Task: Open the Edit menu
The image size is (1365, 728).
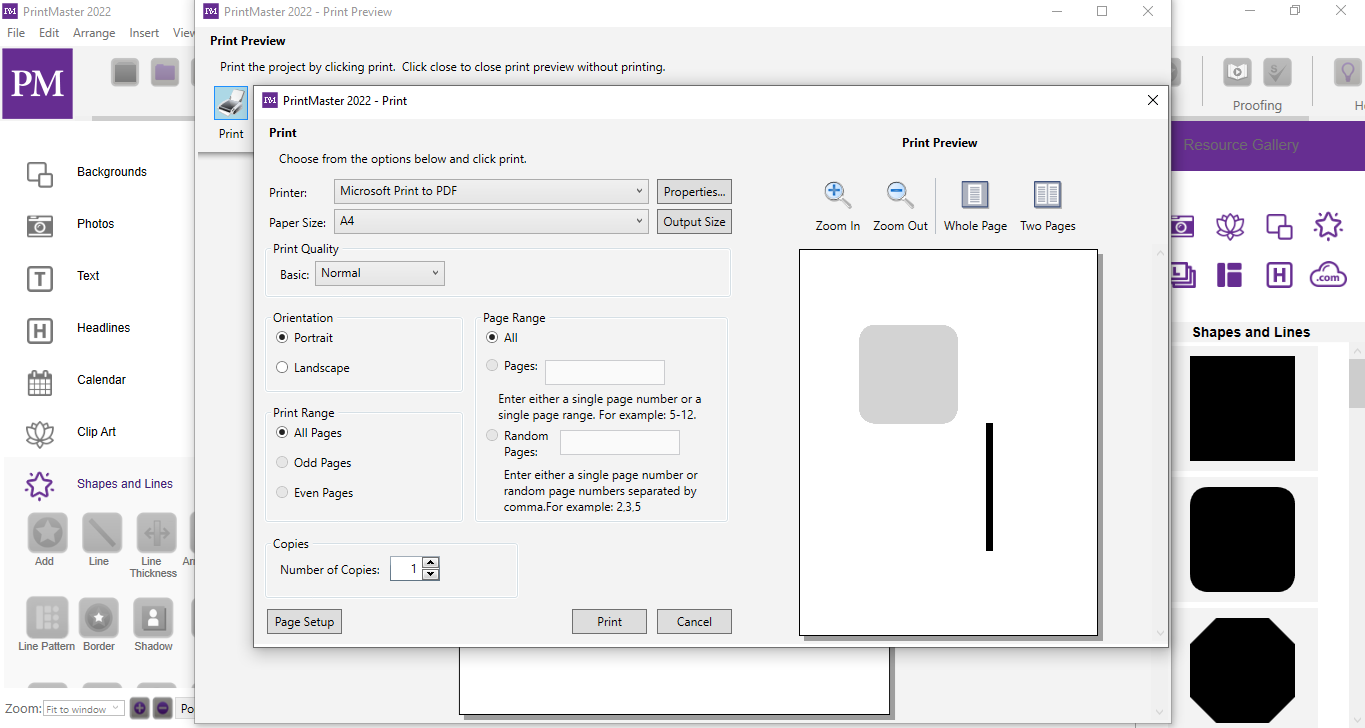Action: (49, 33)
